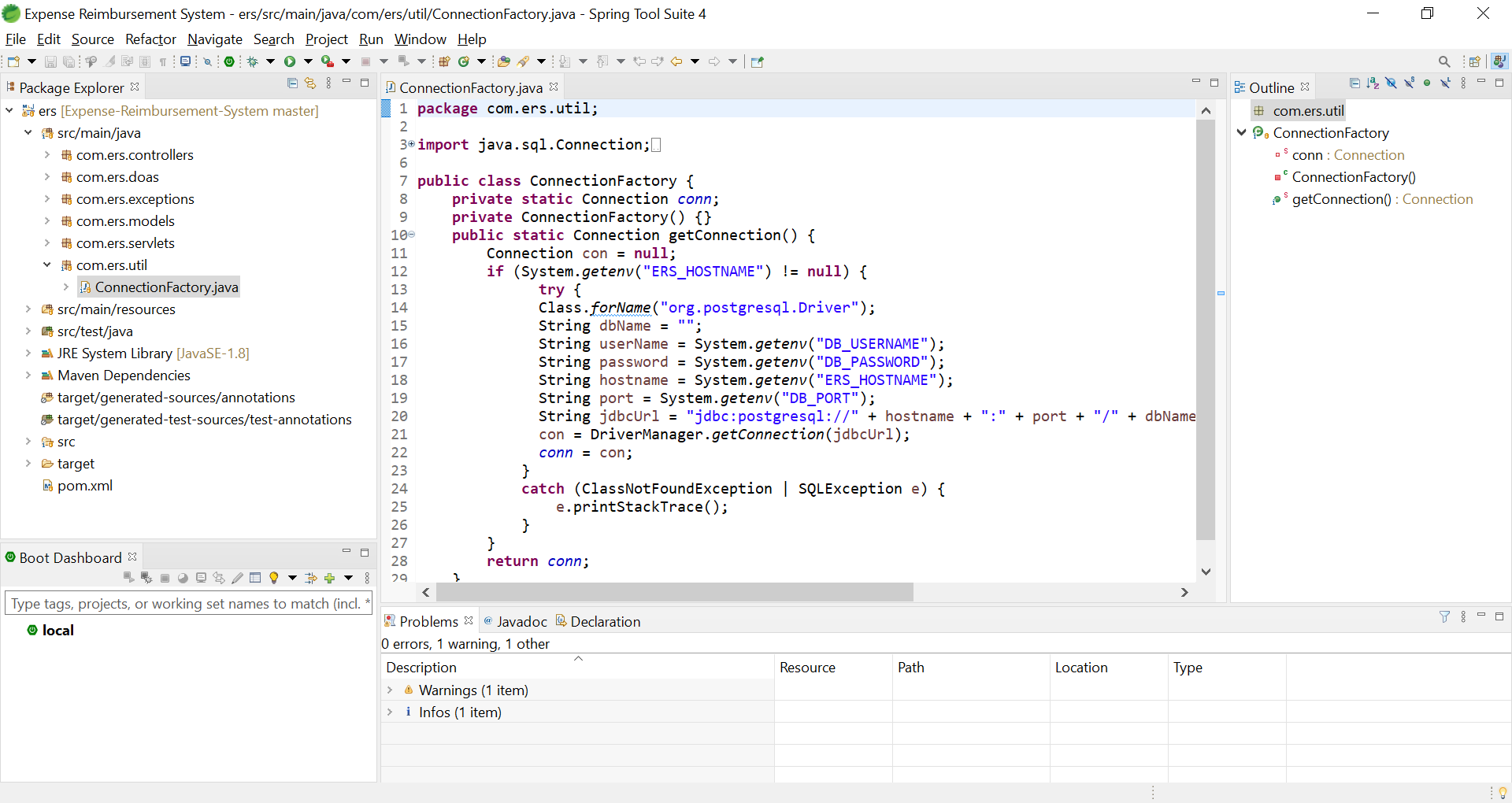
Task: Click the Open Type folder icon
Action: pos(503,61)
